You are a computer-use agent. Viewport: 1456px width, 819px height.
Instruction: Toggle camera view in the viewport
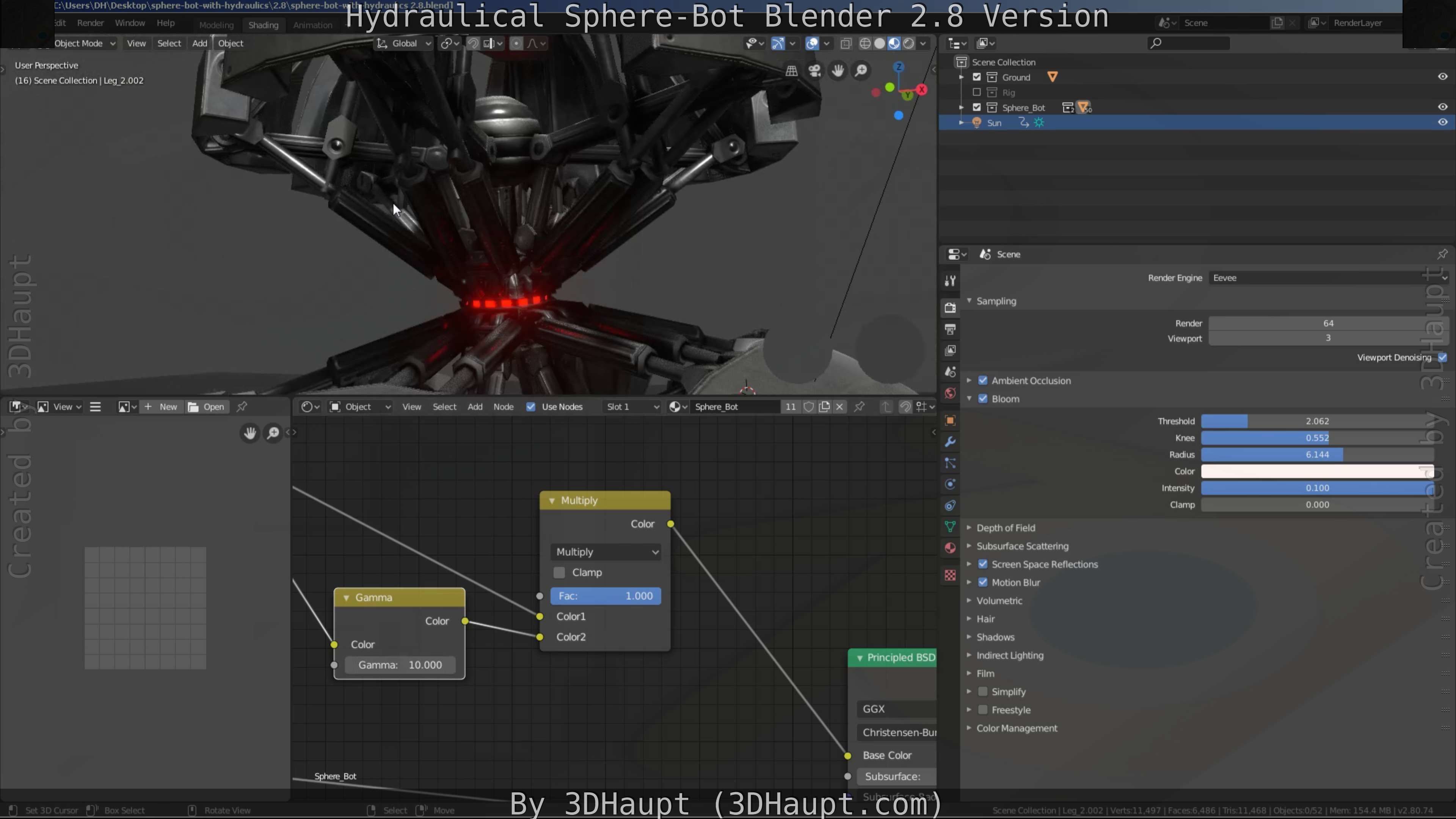pyautogui.click(x=814, y=71)
